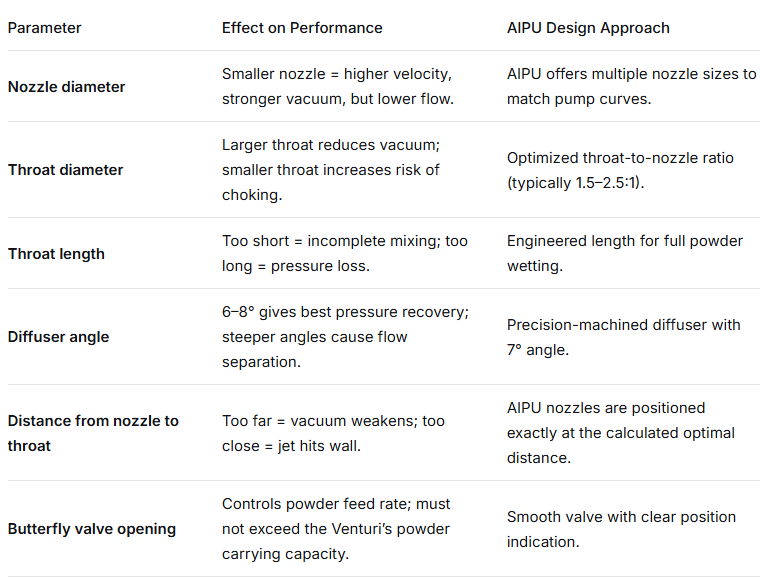Click the Distance from nozzle to throat label
This screenshot has height=577, width=760.
[93, 432]
